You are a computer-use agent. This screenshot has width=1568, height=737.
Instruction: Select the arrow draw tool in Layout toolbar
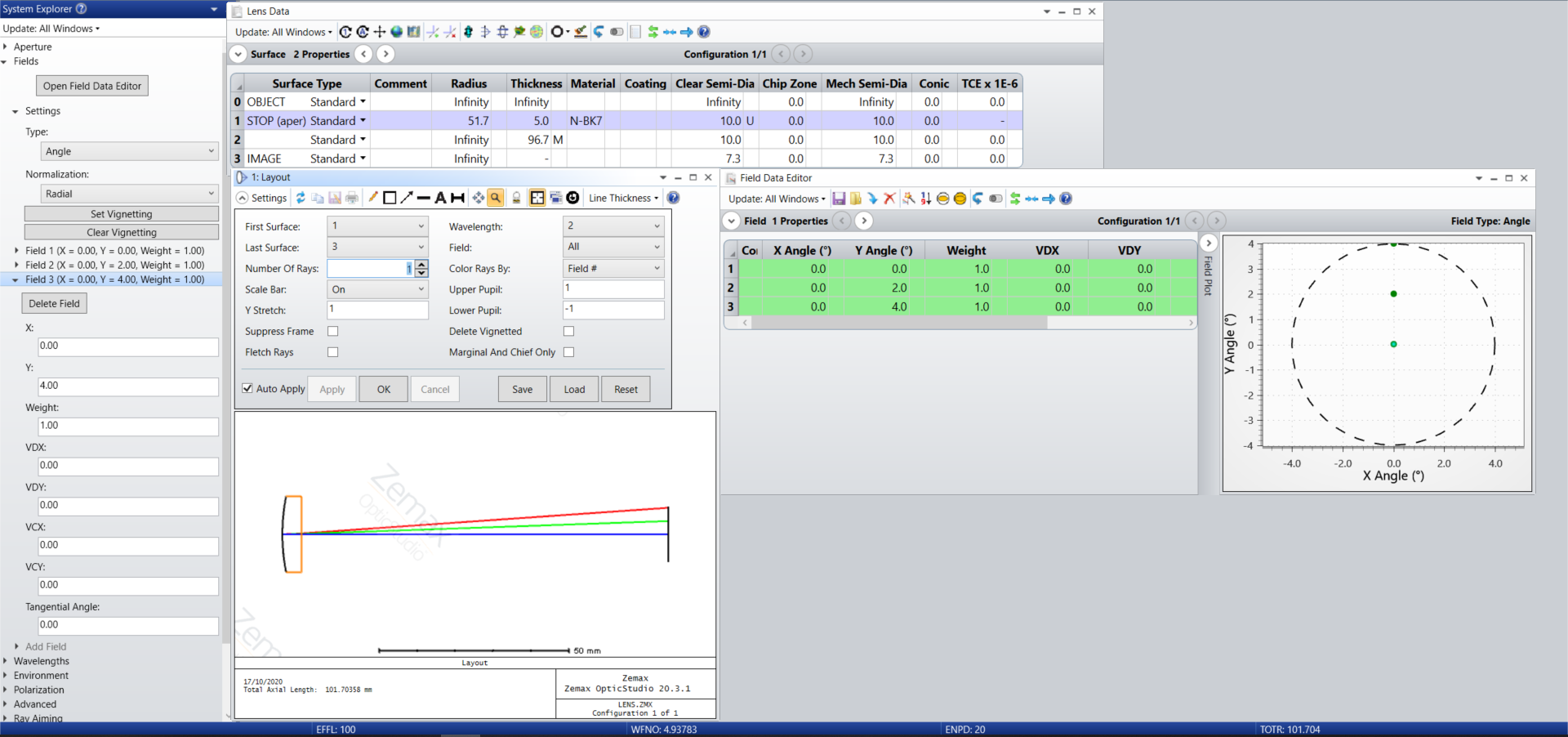(x=407, y=198)
